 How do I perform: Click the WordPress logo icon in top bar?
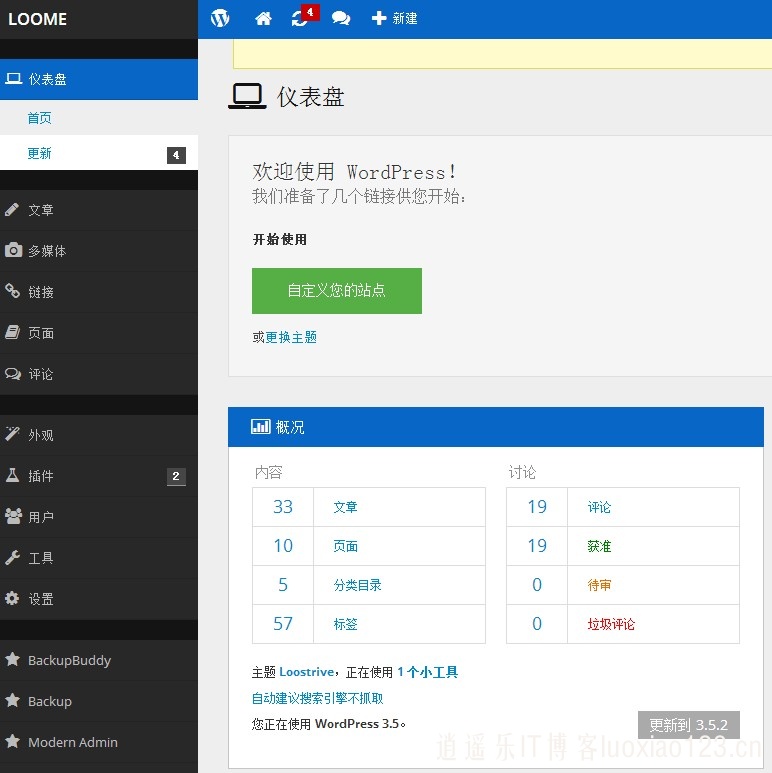[220, 18]
